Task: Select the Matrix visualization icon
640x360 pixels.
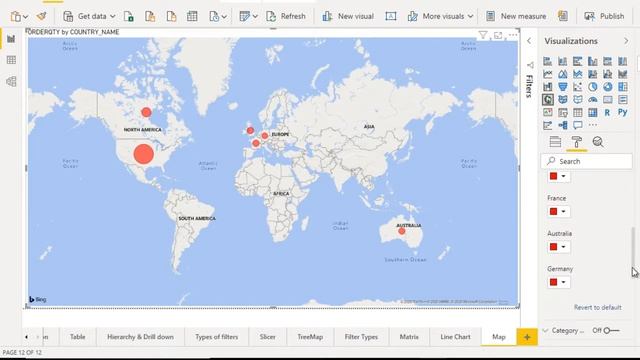Action: 593,112
